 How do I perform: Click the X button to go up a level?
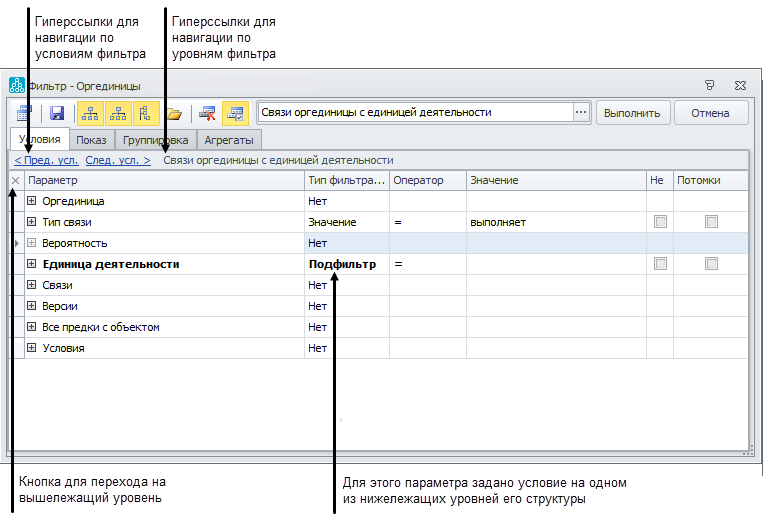point(15,180)
